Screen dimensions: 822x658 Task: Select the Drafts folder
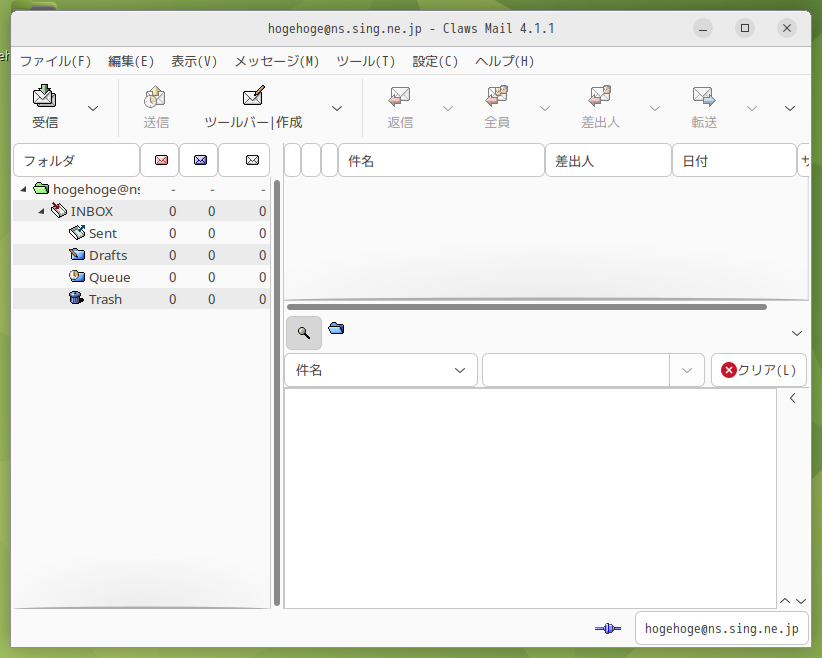108,255
